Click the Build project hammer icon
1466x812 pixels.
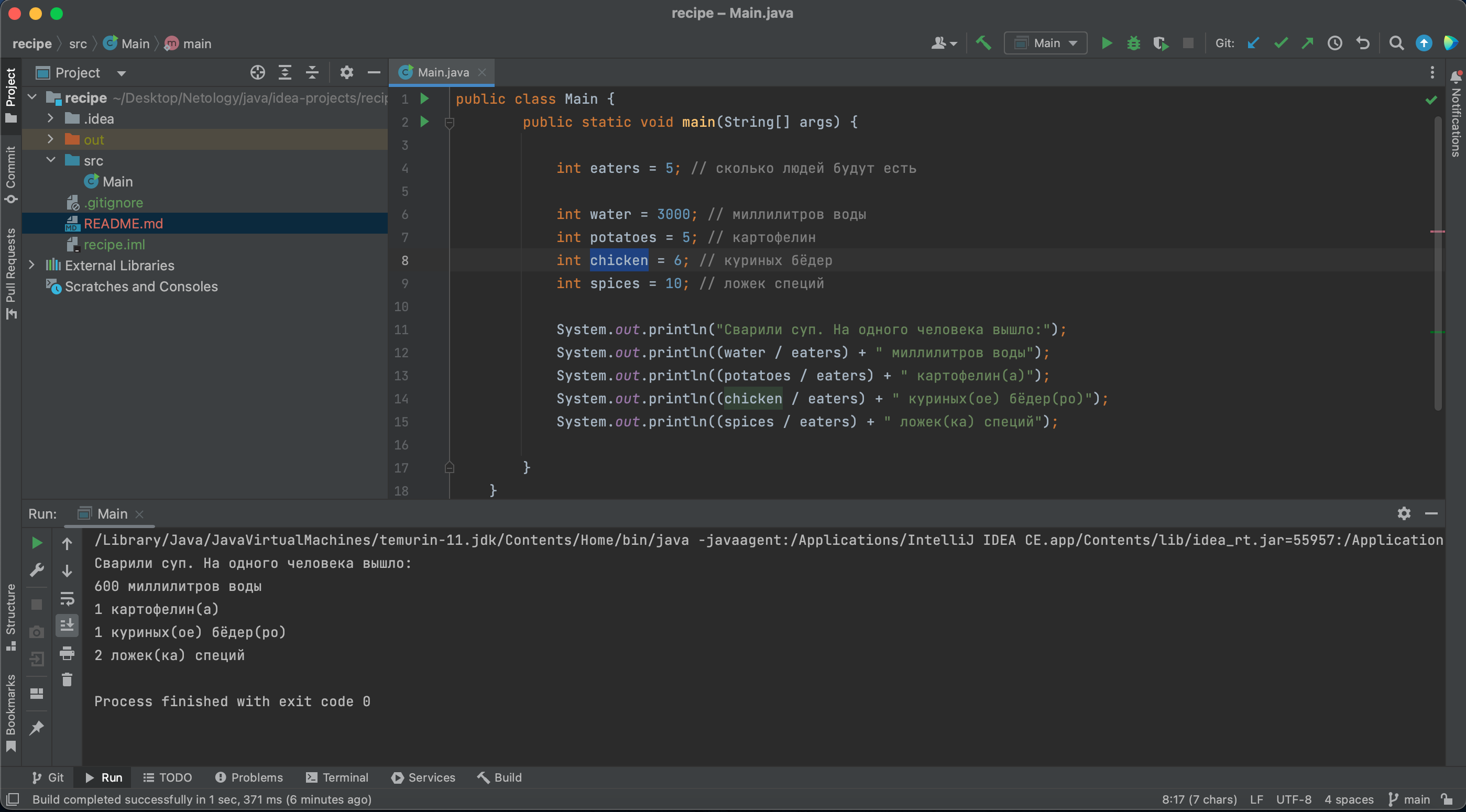coord(983,43)
